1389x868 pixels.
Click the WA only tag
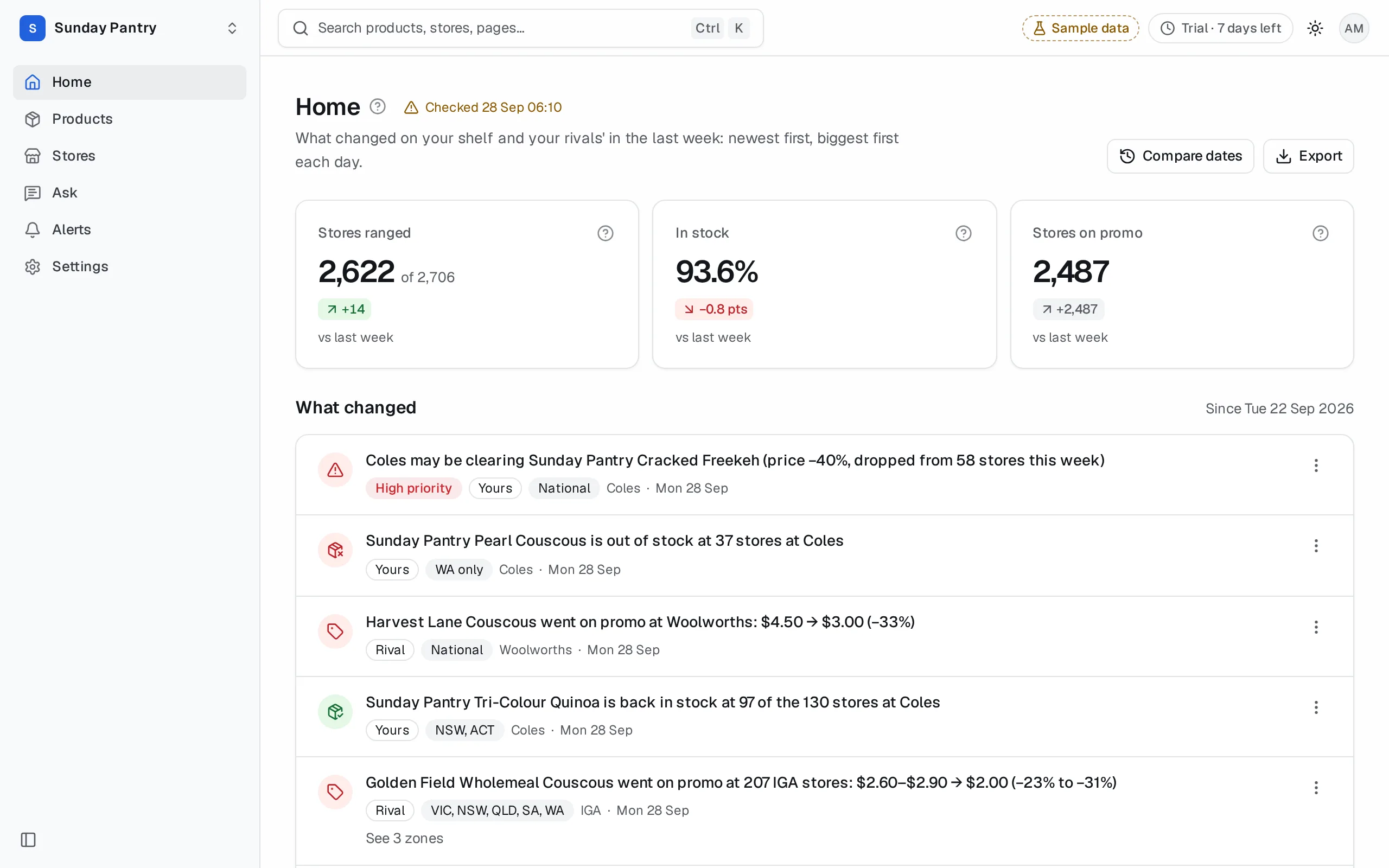coord(458,570)
